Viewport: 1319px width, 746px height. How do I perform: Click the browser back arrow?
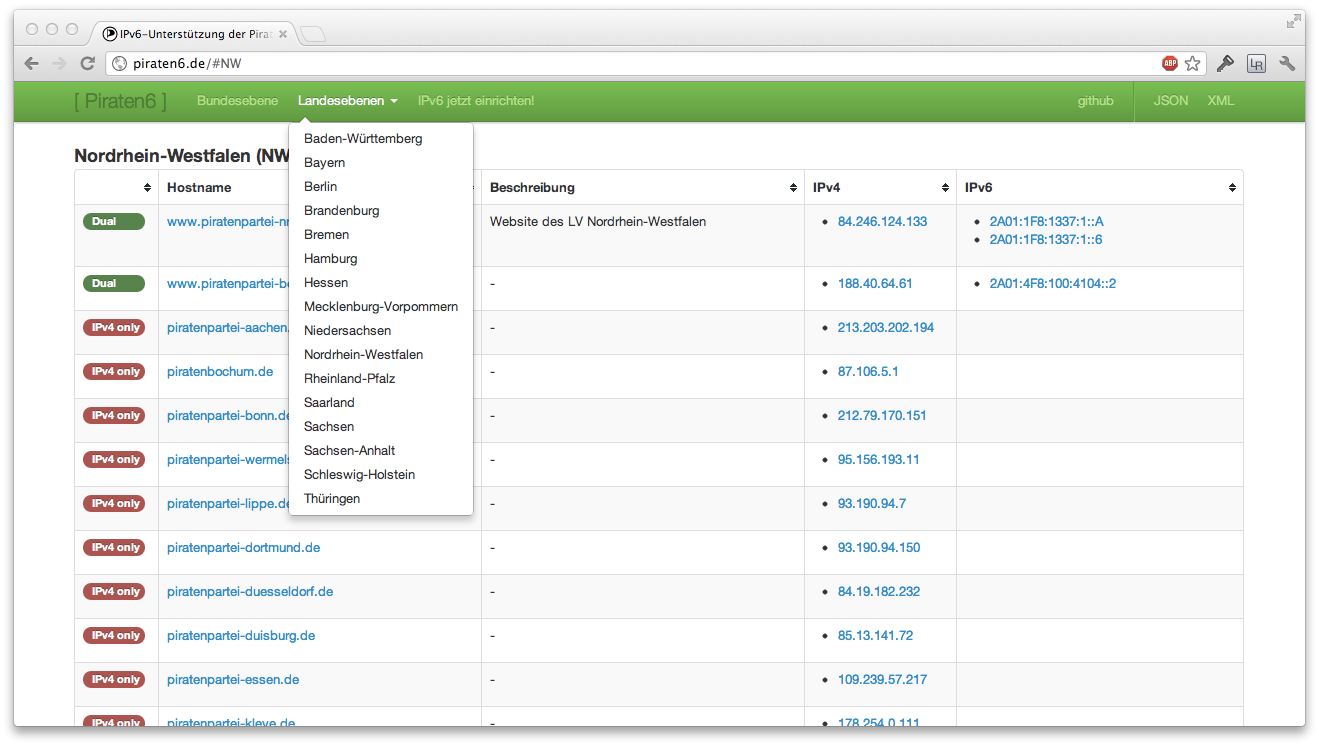click(32, 63)
